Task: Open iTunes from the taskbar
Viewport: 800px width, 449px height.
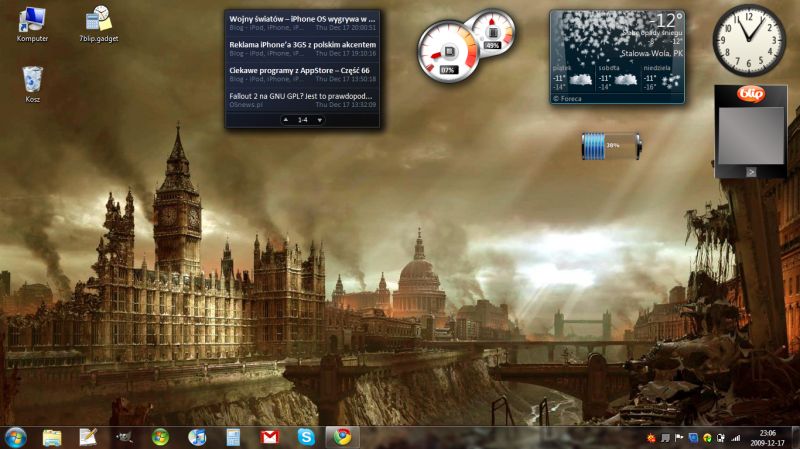Action: [x=197, y=437]
